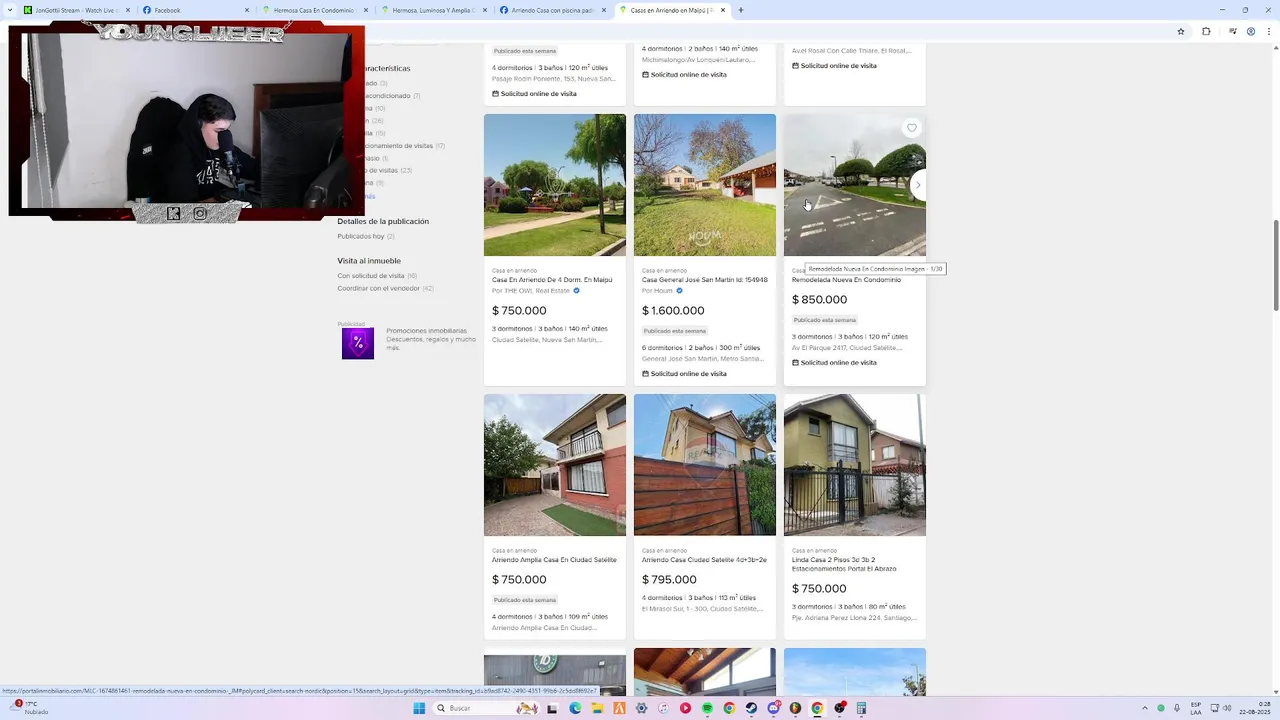Switch to the Hermosa Casa En Condominio tab
Image resolution: width=1280 pixels, height=720 pixels.
coord(314,10)
